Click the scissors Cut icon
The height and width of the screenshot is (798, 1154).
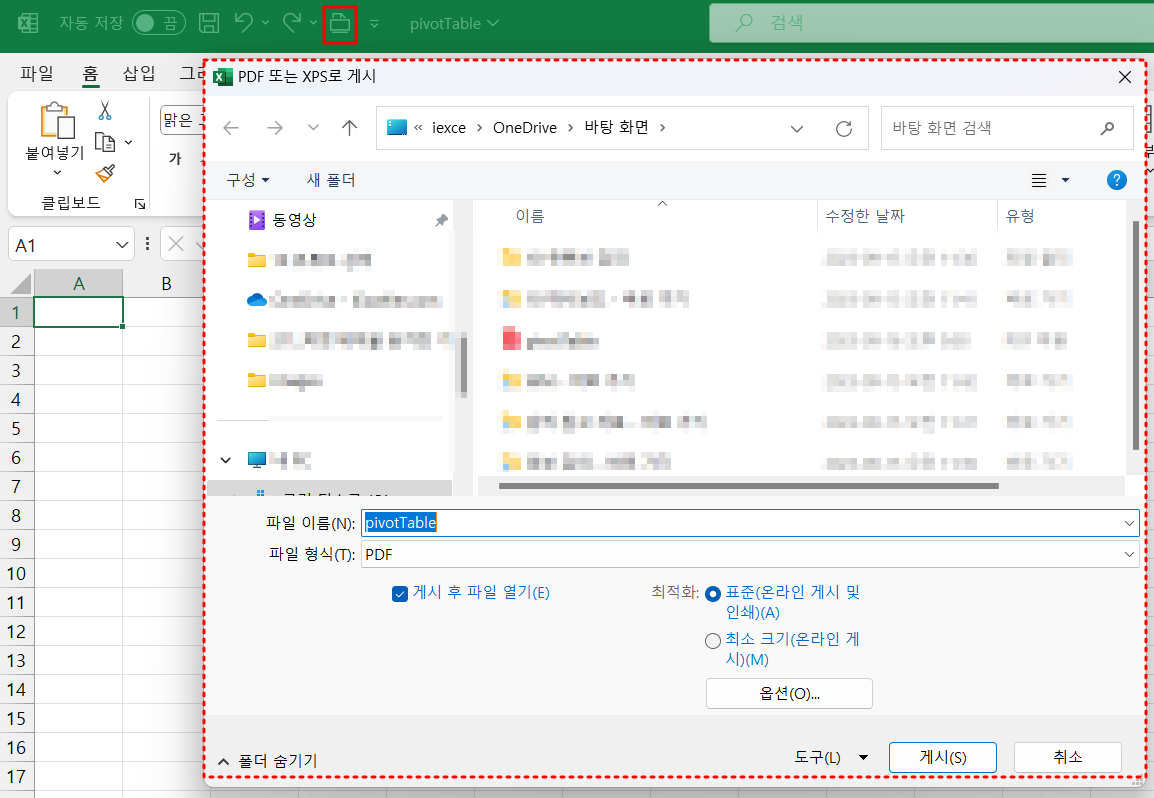coord(103,112)
